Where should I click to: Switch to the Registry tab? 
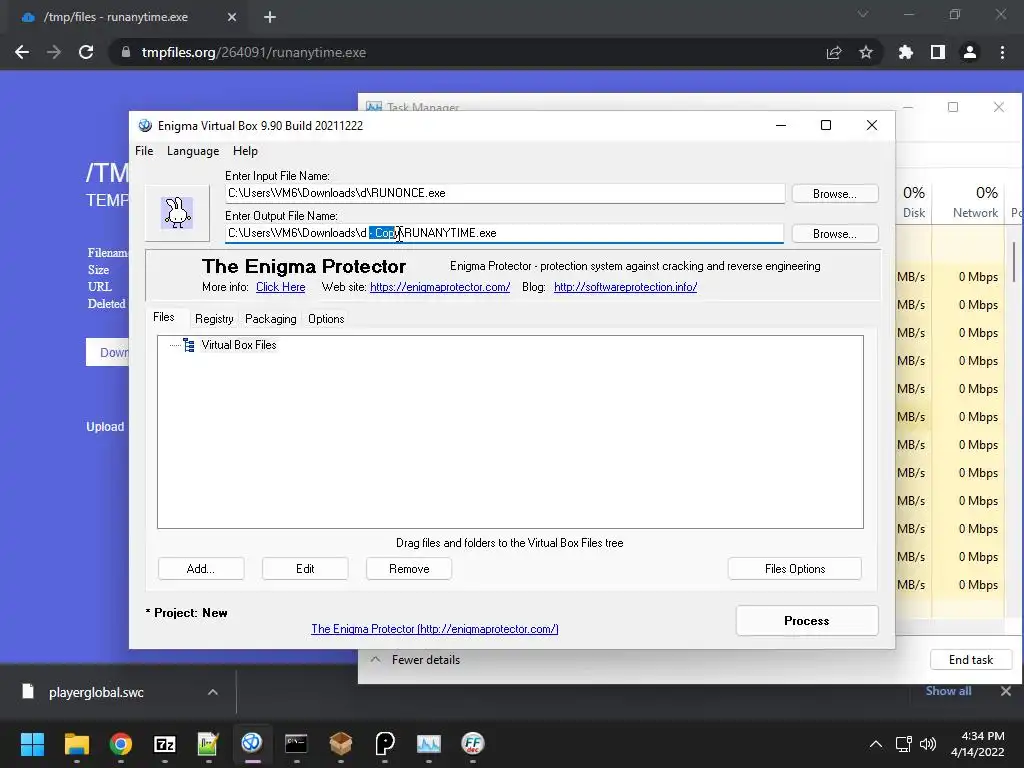(214, 319)
